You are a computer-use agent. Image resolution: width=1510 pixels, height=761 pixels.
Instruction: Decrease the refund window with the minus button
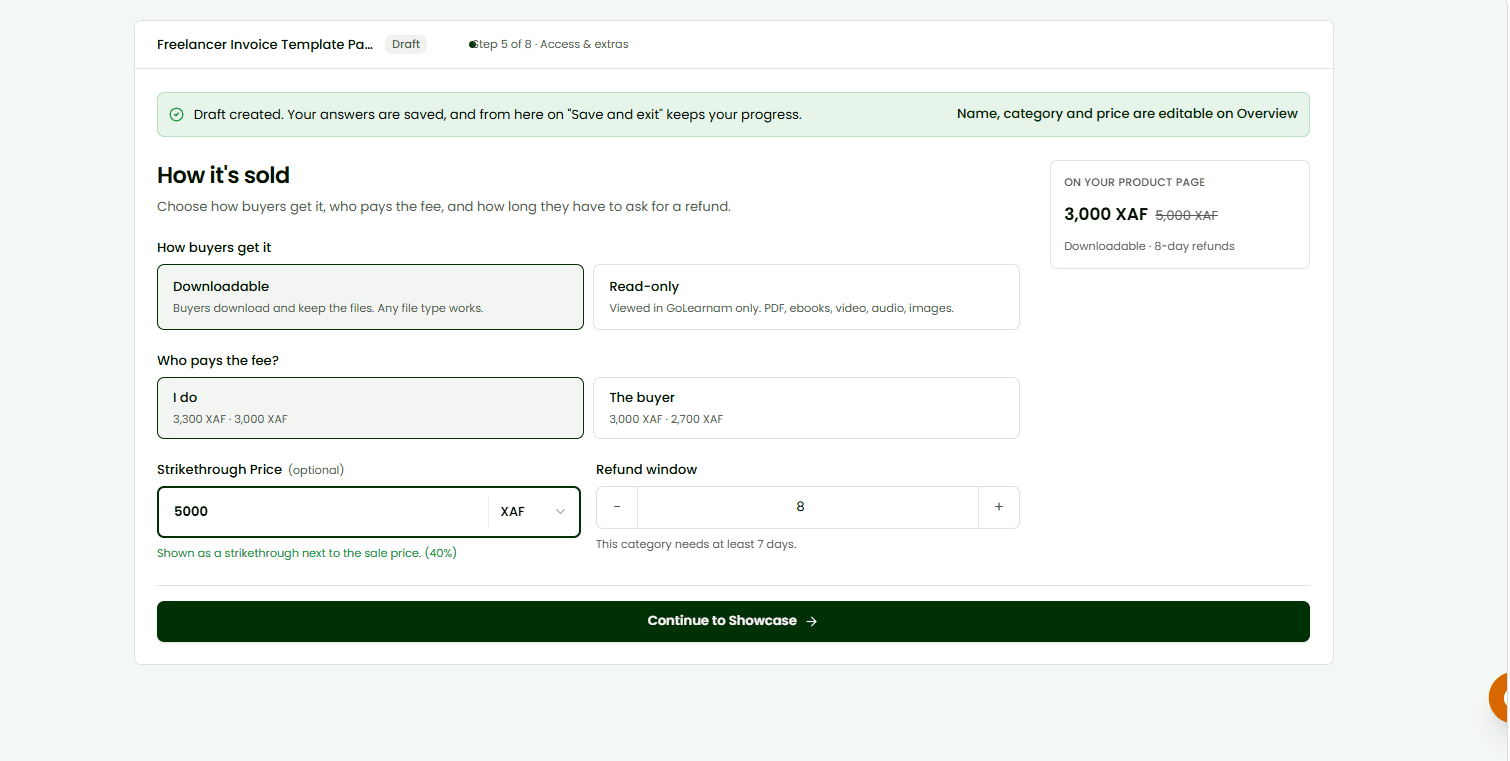coord(617,507)
